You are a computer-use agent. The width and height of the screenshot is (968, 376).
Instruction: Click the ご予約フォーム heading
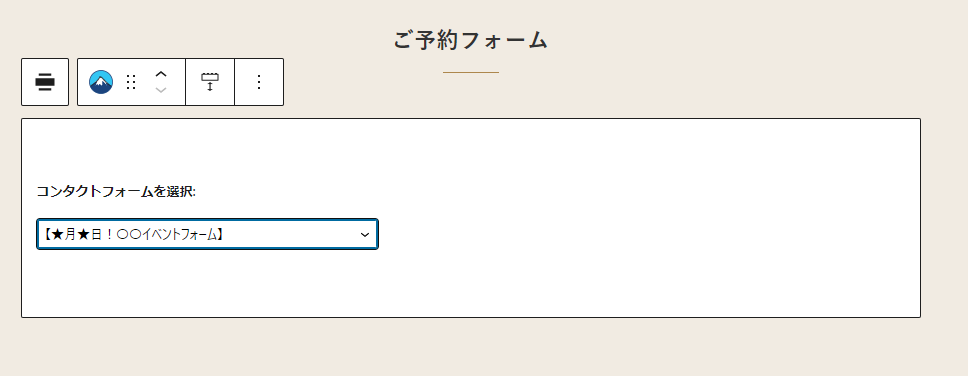click(x=470, y=40)
